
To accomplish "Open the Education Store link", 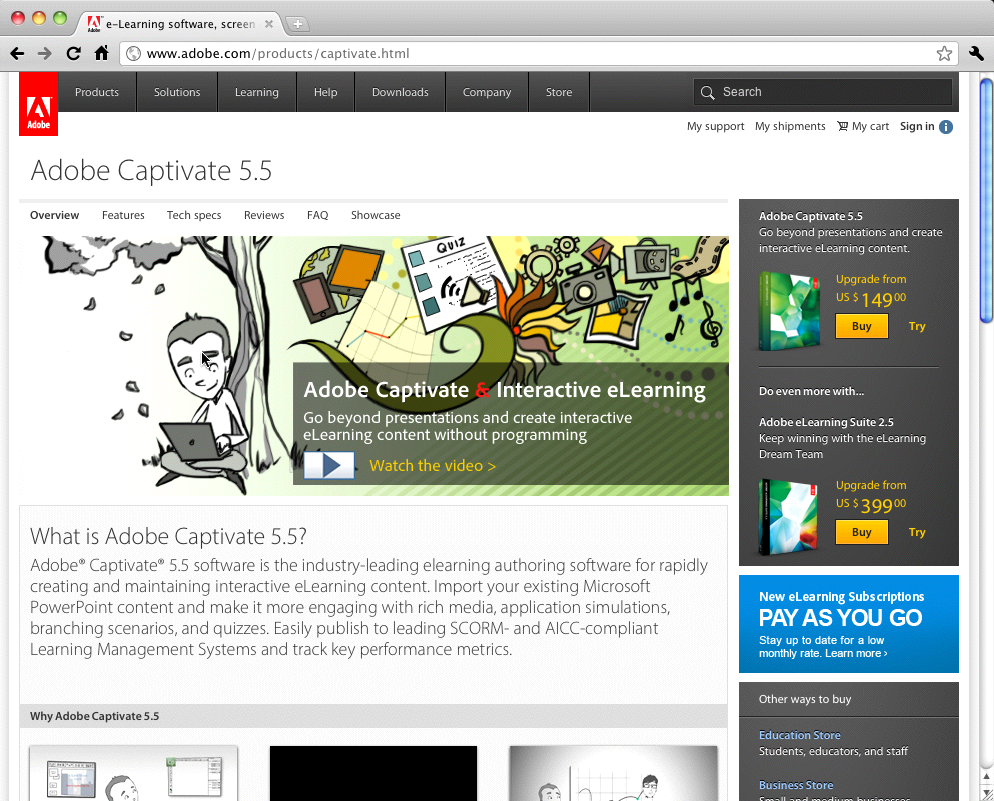I will coord(799,735).
